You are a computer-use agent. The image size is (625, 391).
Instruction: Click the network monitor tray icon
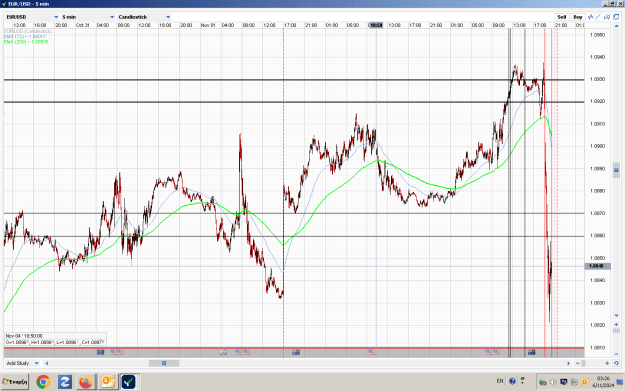(x=564, y=382)
